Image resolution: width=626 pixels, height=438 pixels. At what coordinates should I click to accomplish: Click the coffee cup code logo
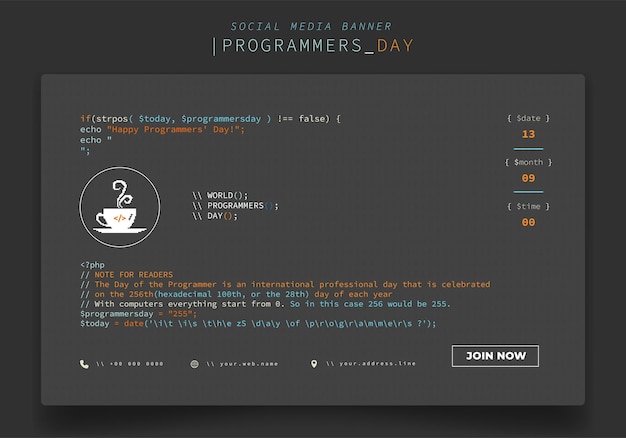pos(120,207)
